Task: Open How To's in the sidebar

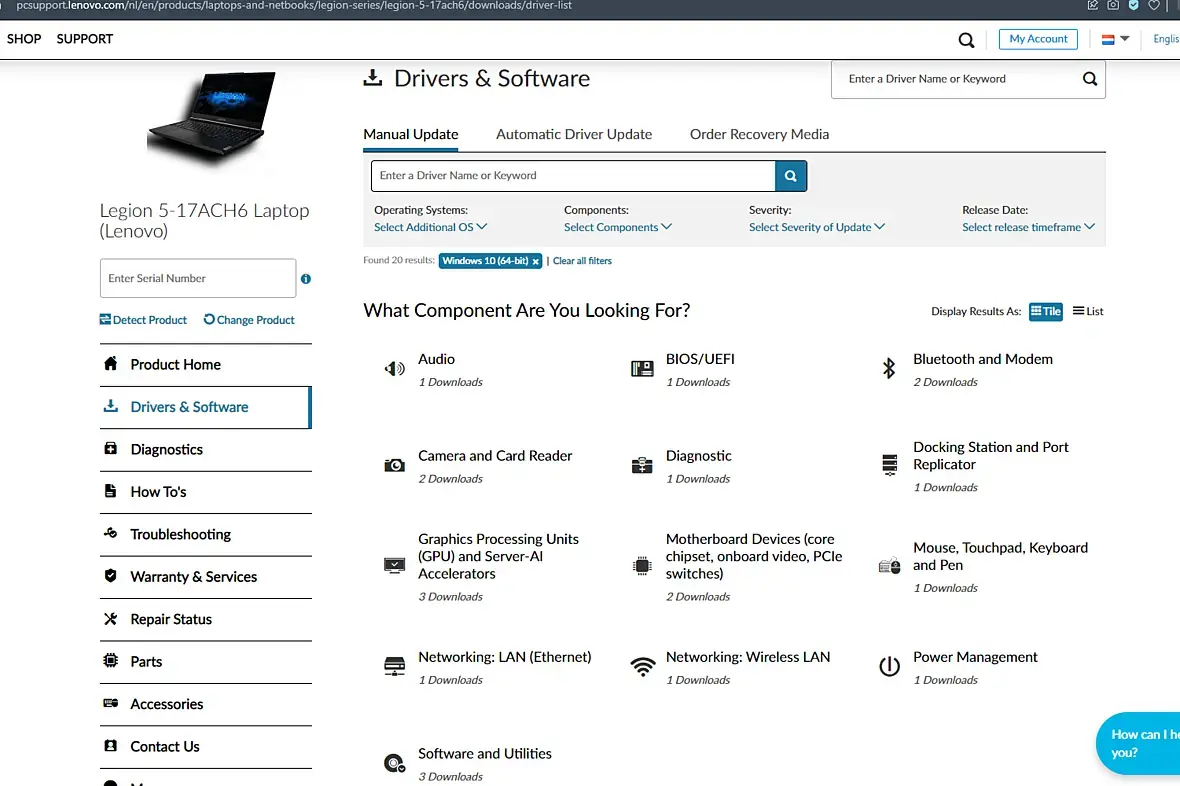Action: click(x=205, y=492)
